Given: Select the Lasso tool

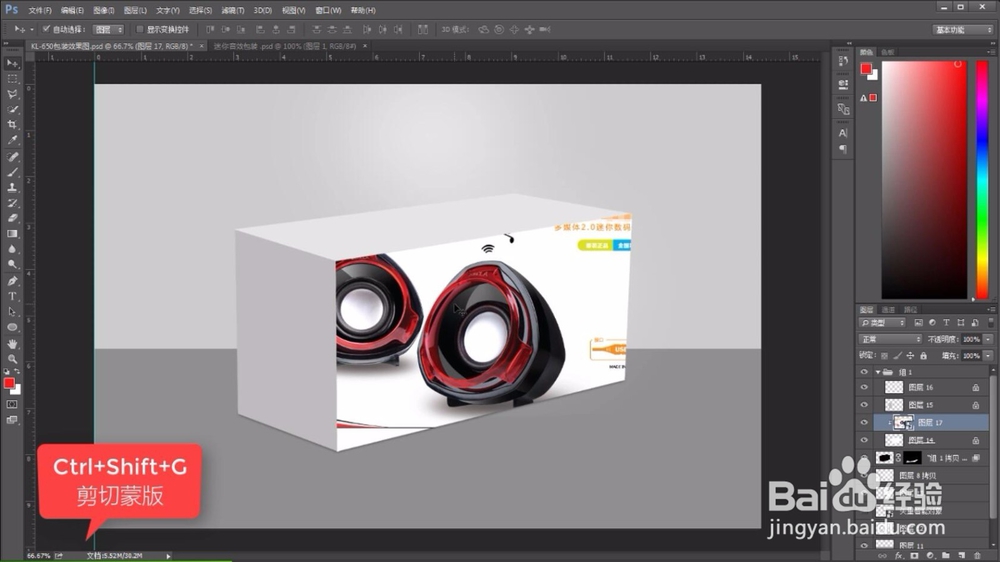Looking at the screenshot, I should point(12,94).
